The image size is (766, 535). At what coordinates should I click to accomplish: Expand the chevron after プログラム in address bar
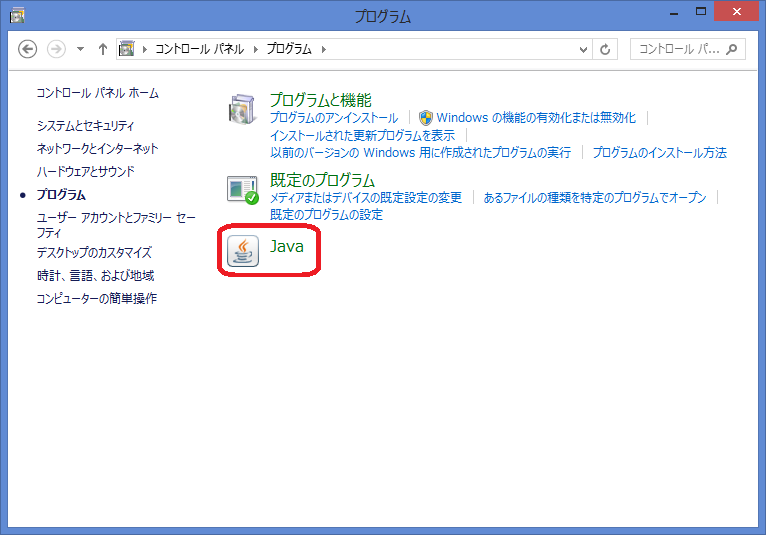323,49
